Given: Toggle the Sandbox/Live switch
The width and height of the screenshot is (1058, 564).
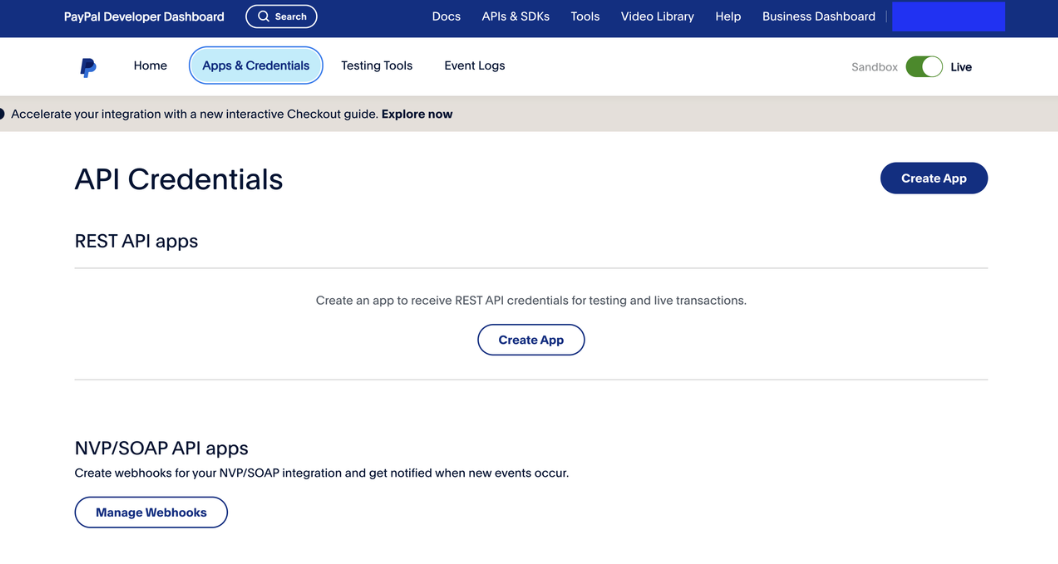Looking at the screenshot, I should 924,67.
